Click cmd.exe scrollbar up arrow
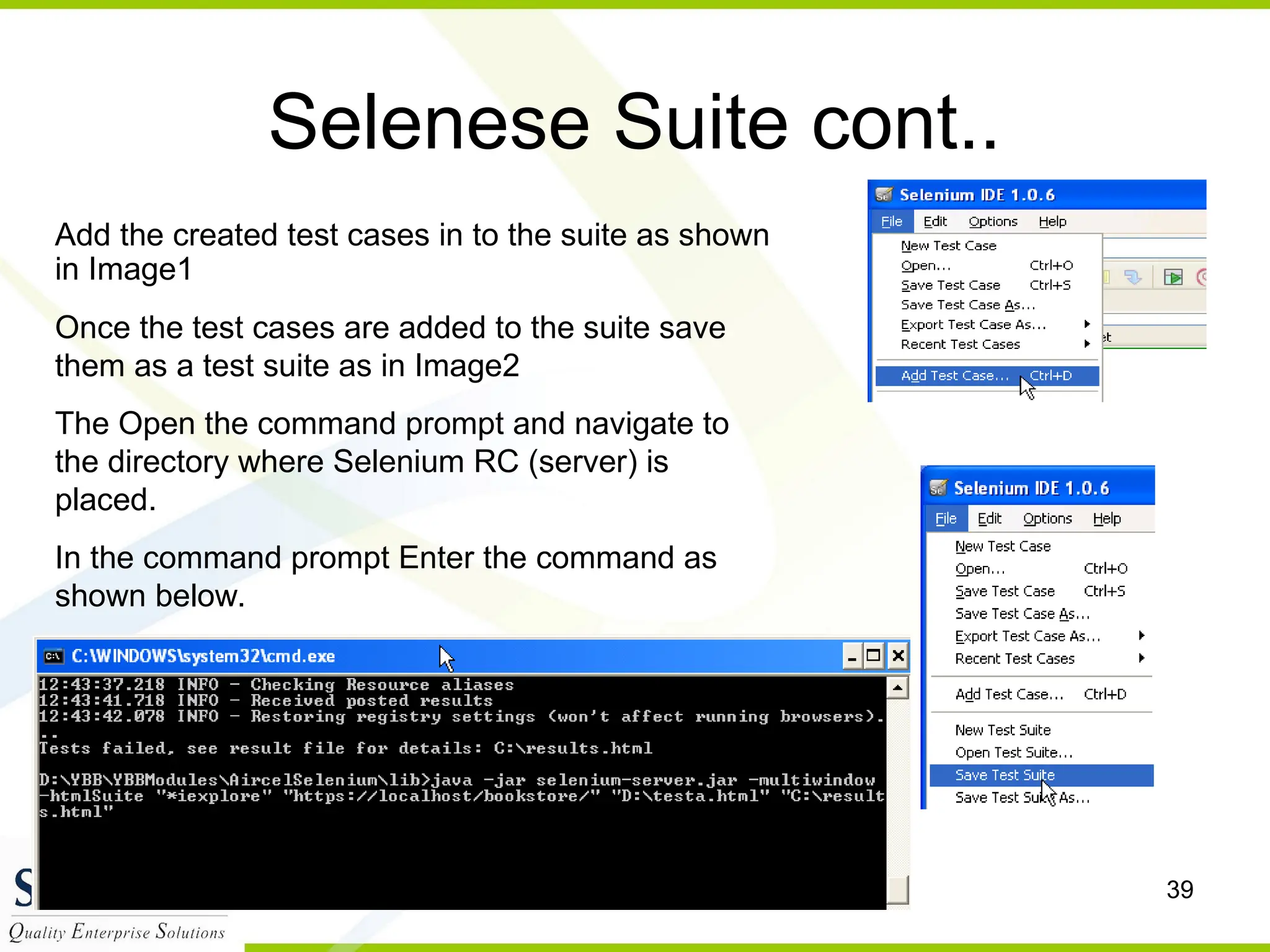This screenshot has height=952, width=1270. point(897,688)
